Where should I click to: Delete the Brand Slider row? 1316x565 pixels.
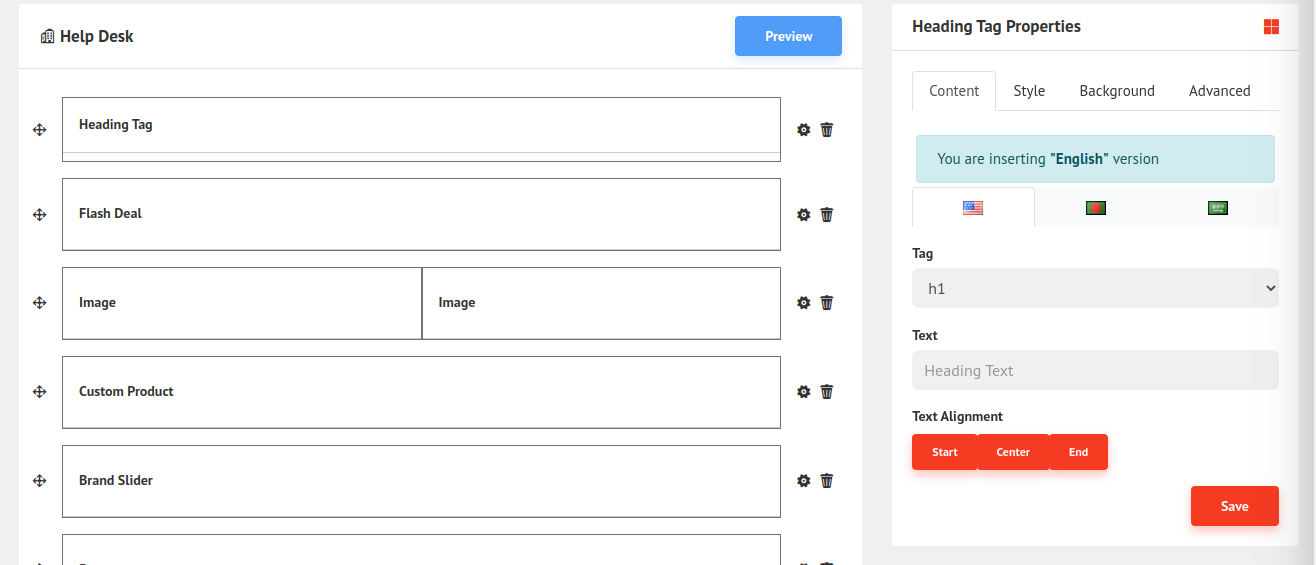(827, 481)
